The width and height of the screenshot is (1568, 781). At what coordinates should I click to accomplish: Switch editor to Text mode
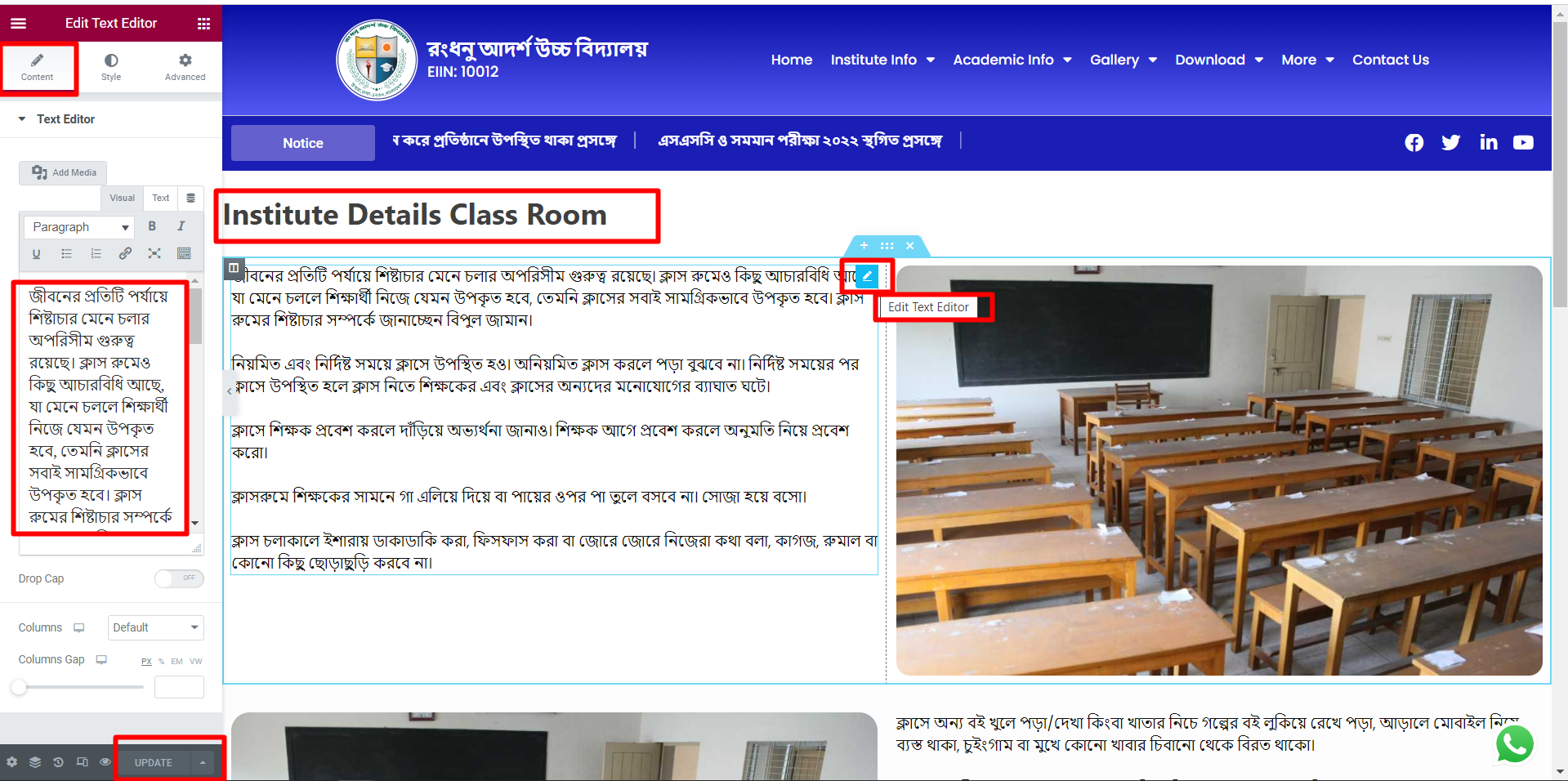[161, 198]
